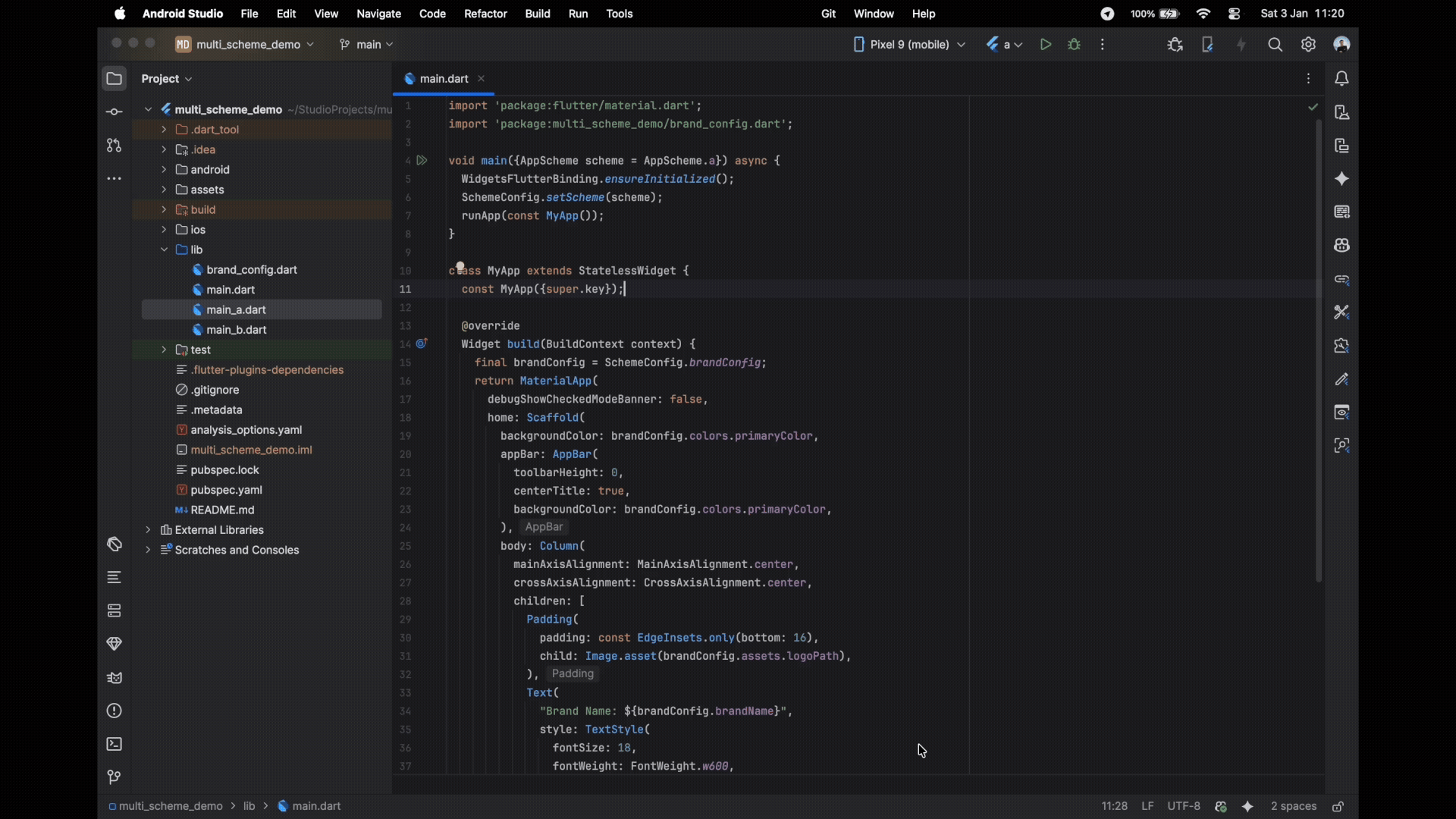Toggle read-only lock icon in status bar

pyautogui.click(x=1338, y=806)
